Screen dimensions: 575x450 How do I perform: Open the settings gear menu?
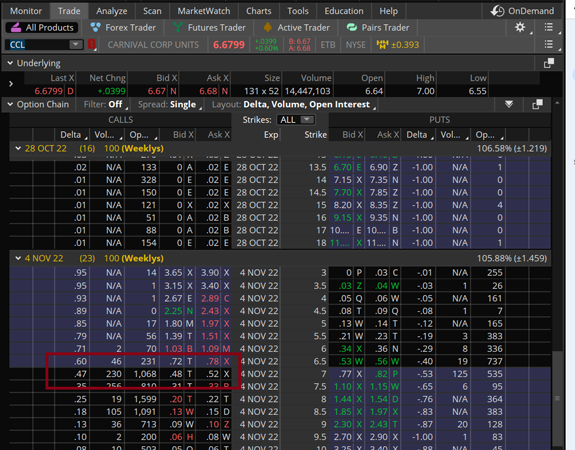520,27
